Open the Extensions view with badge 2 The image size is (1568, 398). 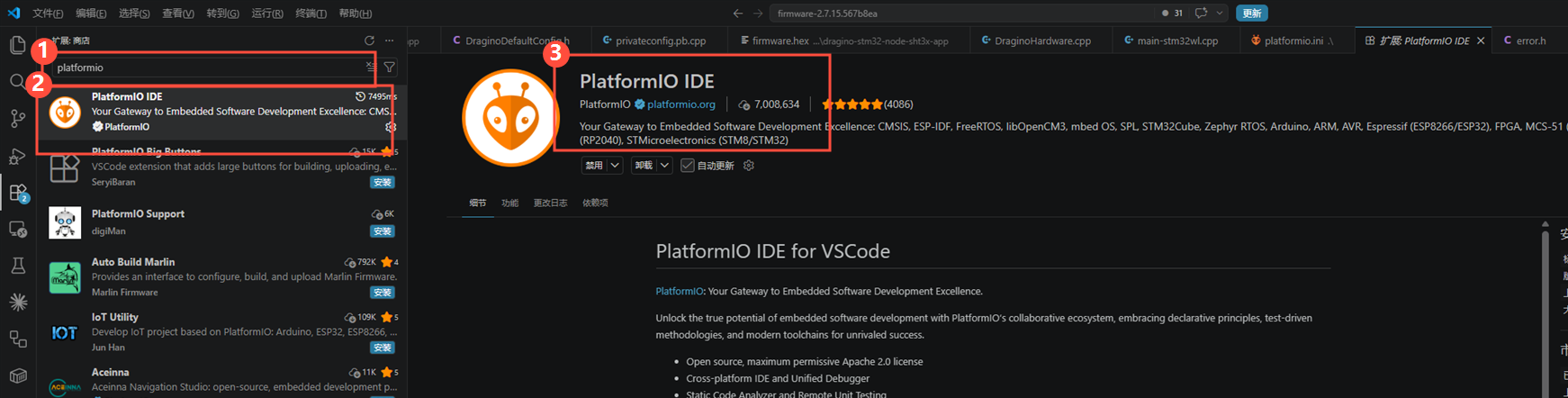(x=18, y=192)
